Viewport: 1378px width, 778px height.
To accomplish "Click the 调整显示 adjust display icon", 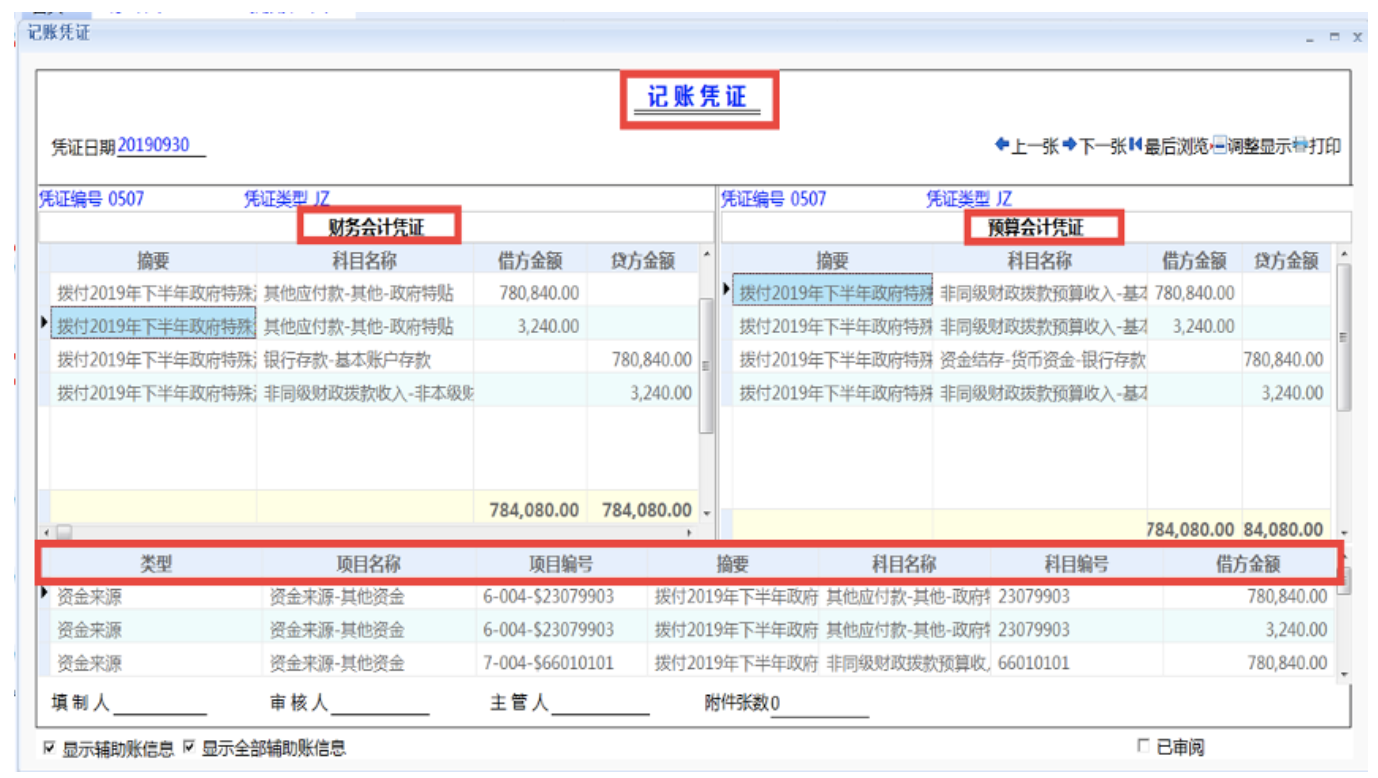I will [x=1219, y=146].
